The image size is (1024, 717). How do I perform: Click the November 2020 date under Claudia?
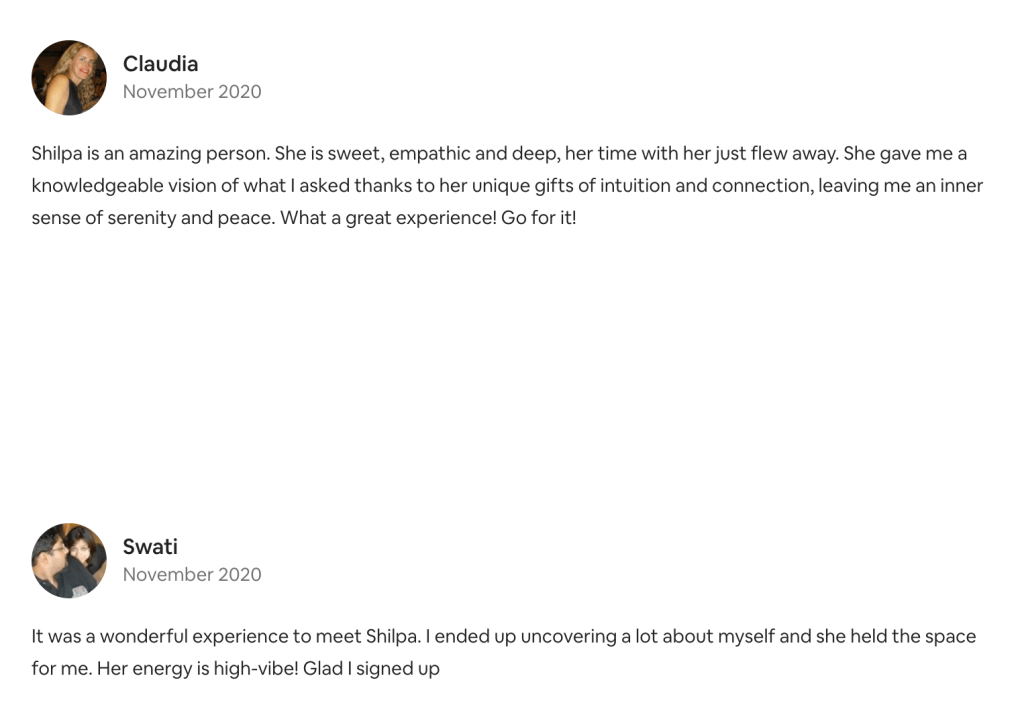[x=192, y=92]
